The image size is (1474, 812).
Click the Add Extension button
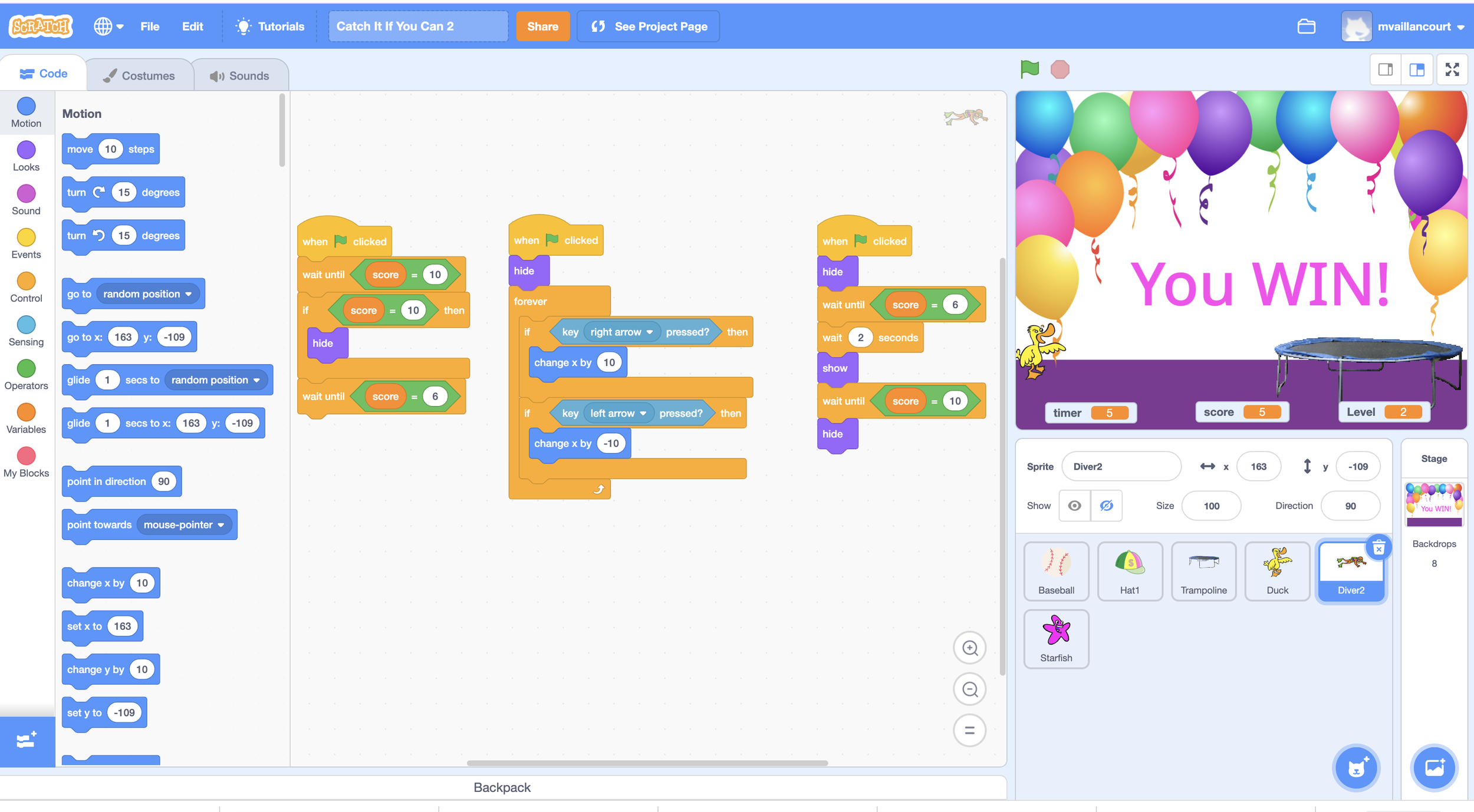(x=27, y=741)
